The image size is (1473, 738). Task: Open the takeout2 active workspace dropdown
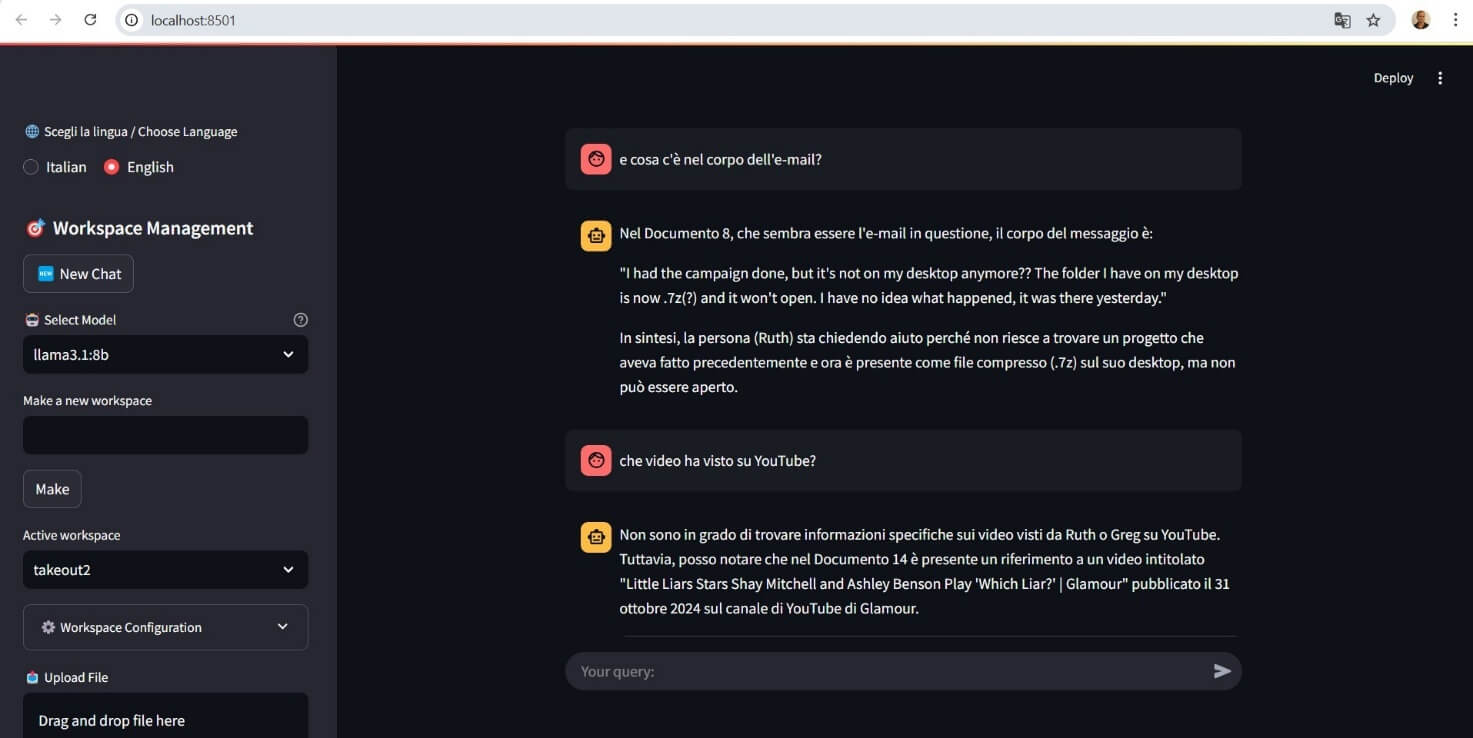(165, 570)
